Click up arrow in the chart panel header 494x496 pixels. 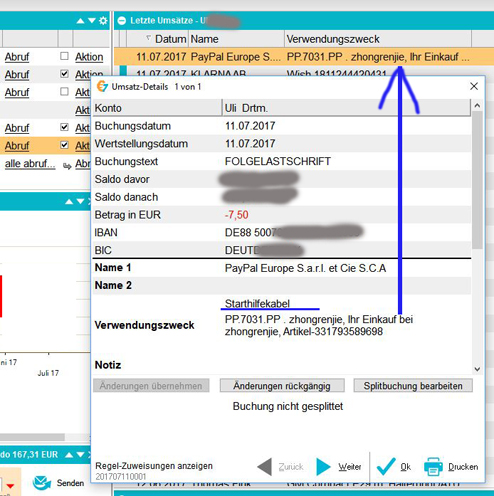69,201
